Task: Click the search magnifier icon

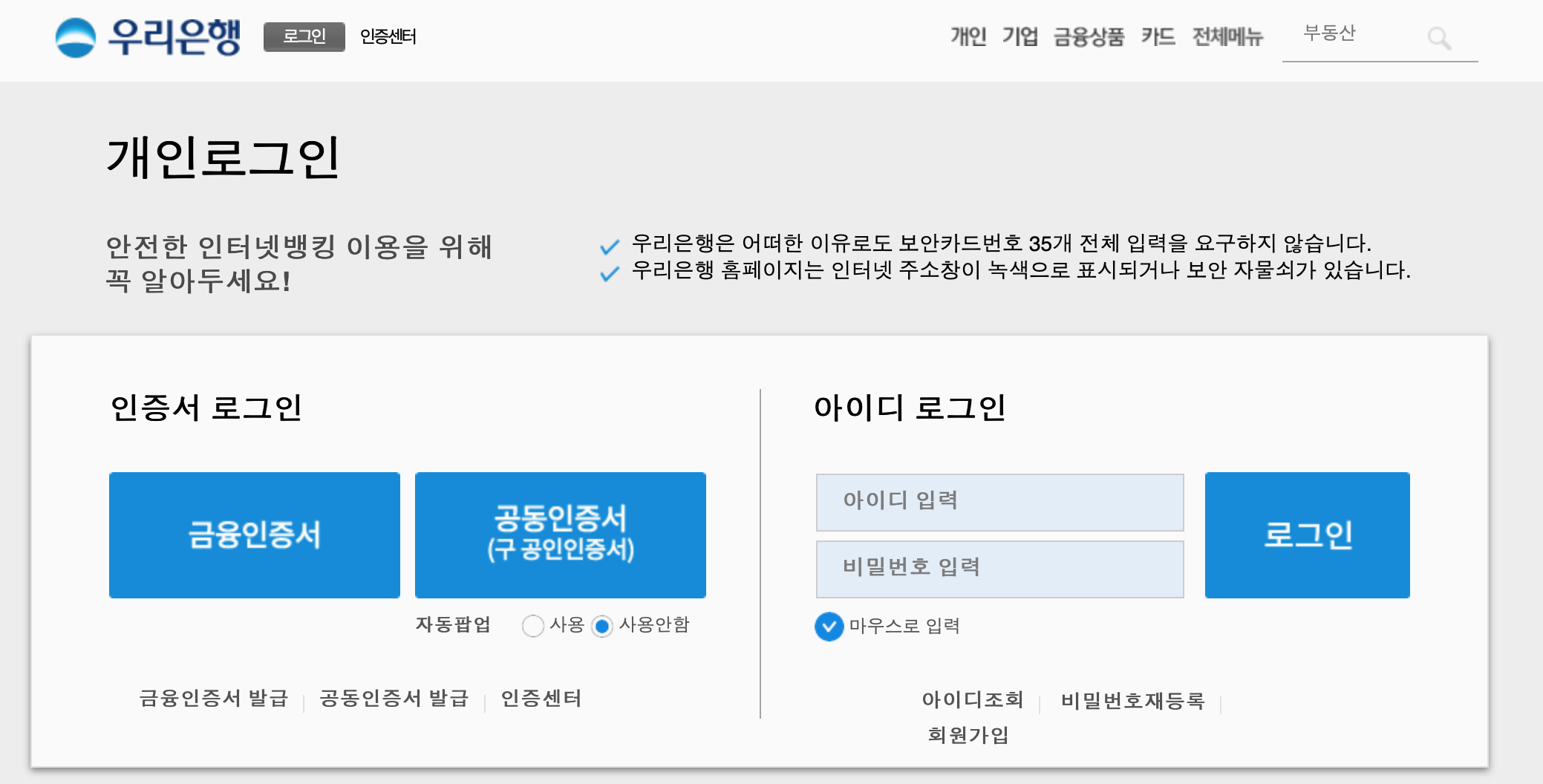Action: coord(1439,38)
